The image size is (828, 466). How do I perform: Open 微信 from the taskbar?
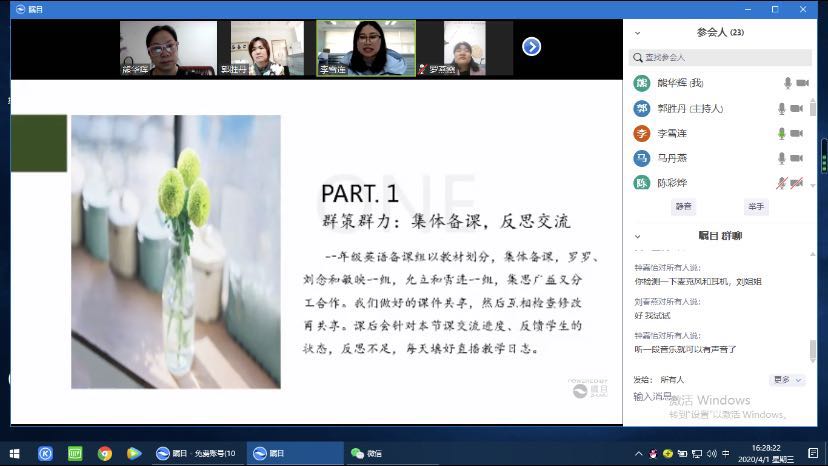coord(366,453)
